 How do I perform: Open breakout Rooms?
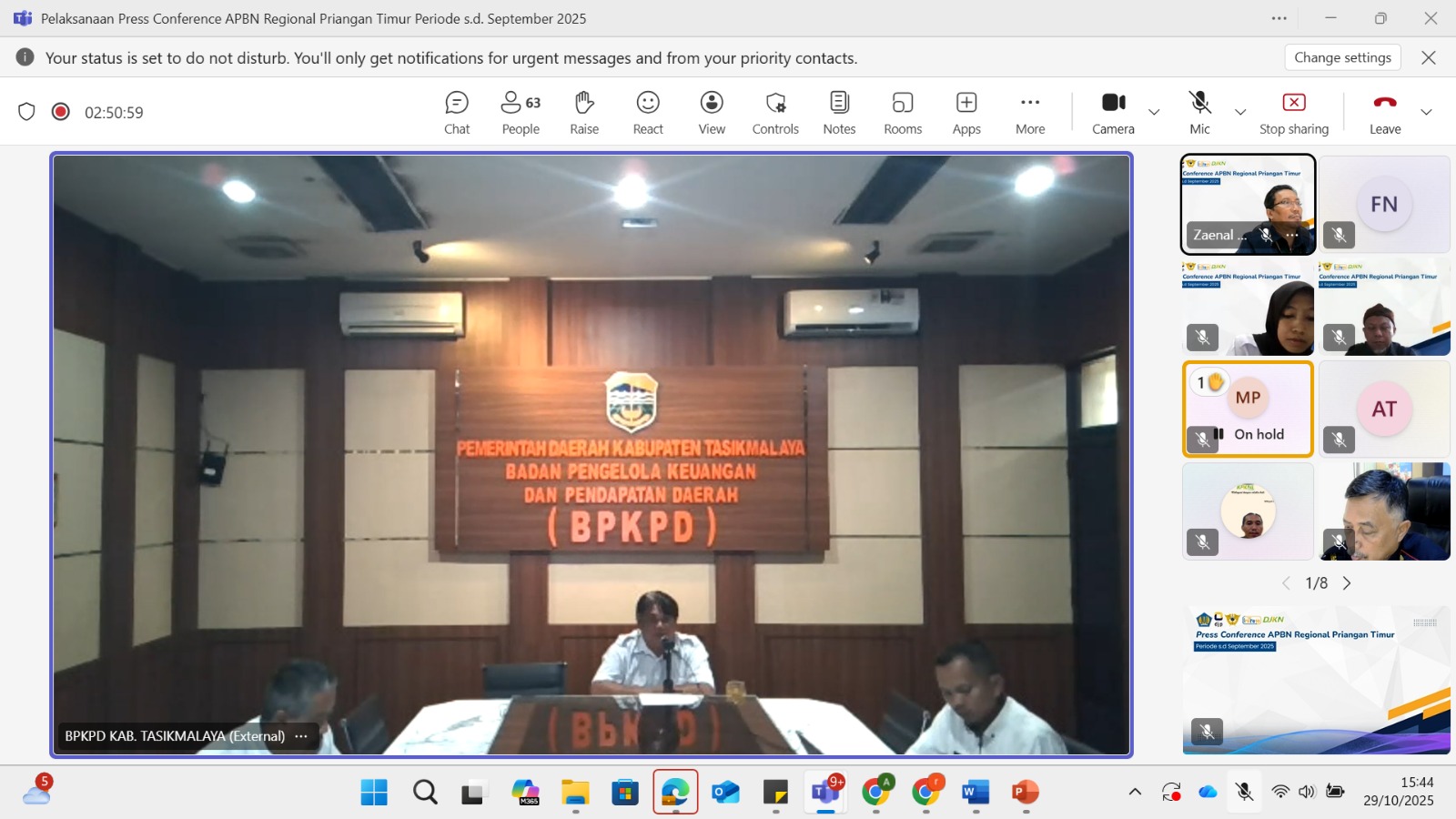(x=903, y=113)
